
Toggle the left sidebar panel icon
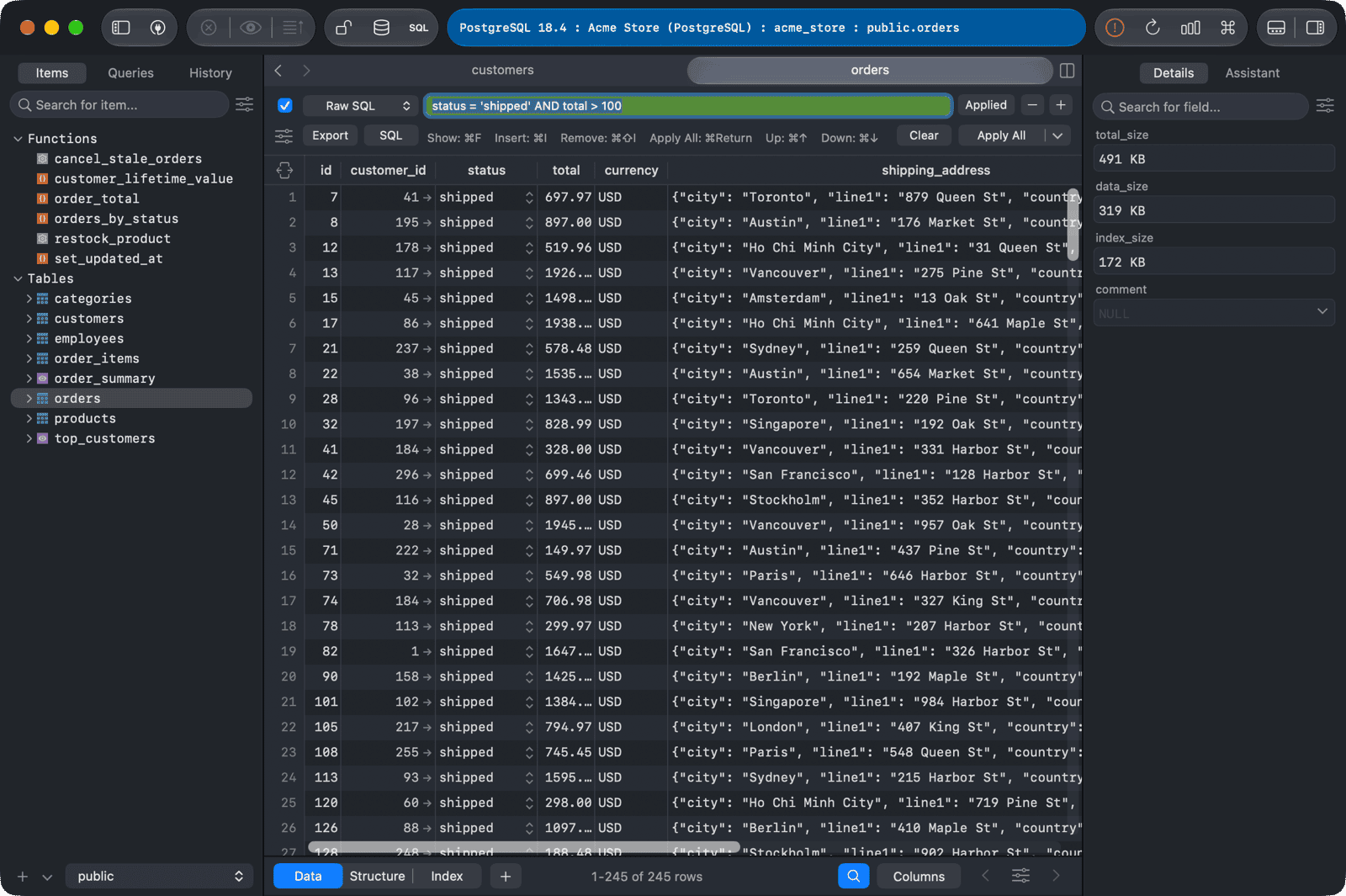point(121,28)
